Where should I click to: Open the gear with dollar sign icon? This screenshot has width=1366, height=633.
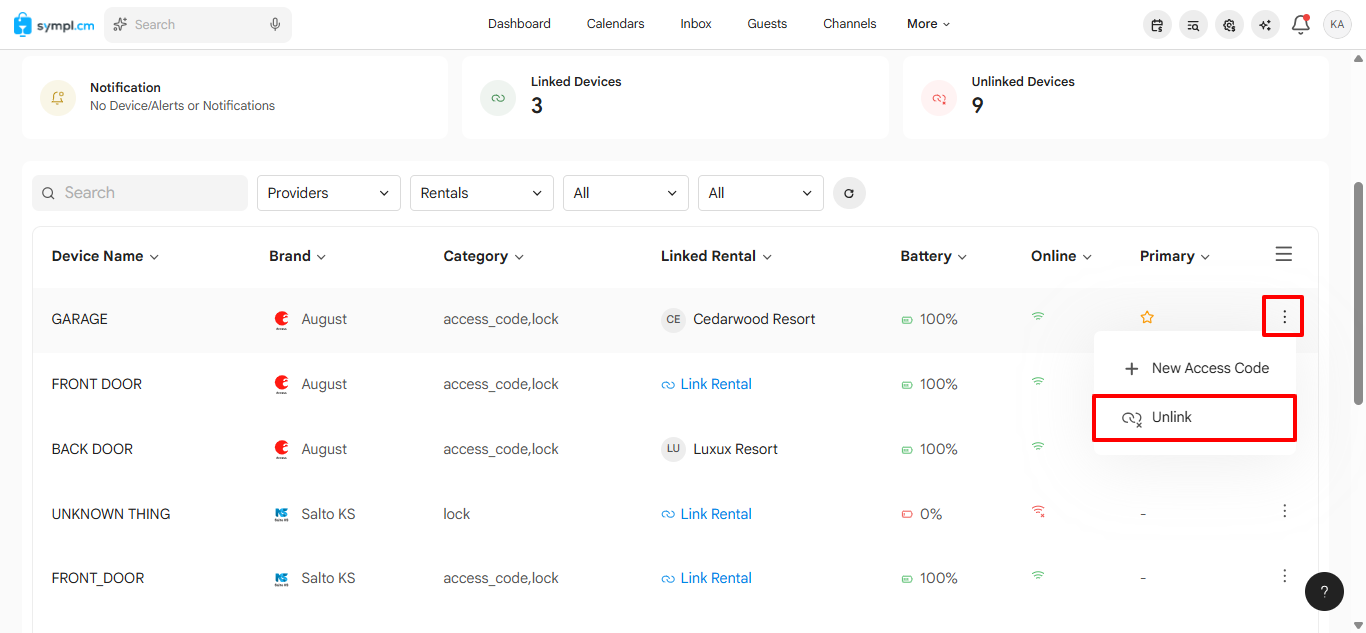pos(1229,25)
